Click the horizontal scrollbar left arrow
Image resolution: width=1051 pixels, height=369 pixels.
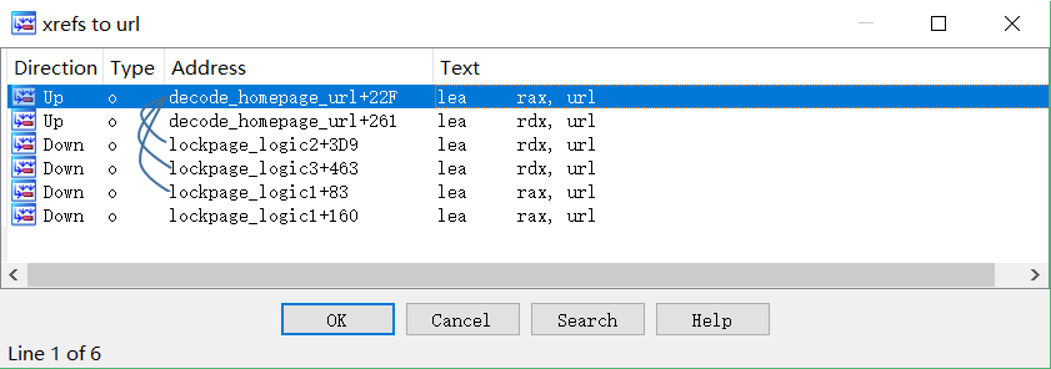(x=14, y=275)
